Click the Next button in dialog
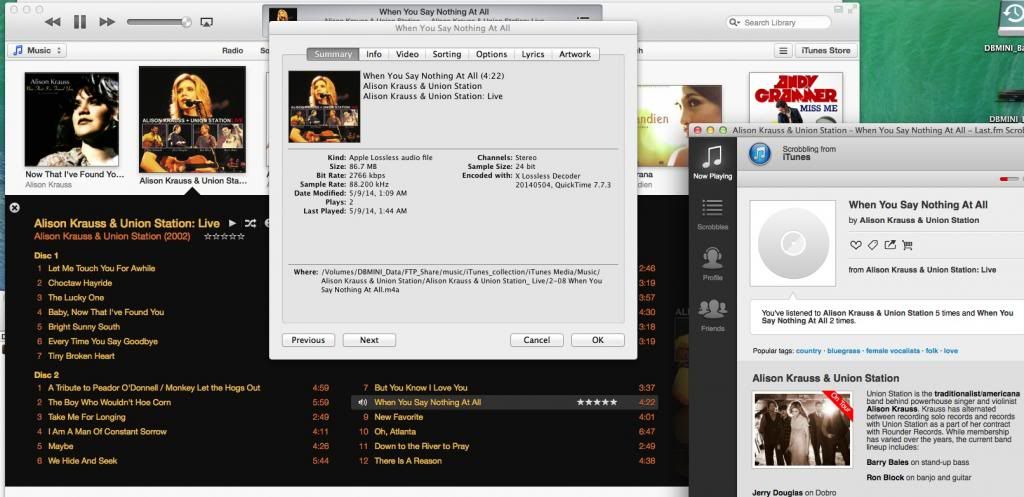Viewport: 1024px width, 497px height. tap(369, 340)
